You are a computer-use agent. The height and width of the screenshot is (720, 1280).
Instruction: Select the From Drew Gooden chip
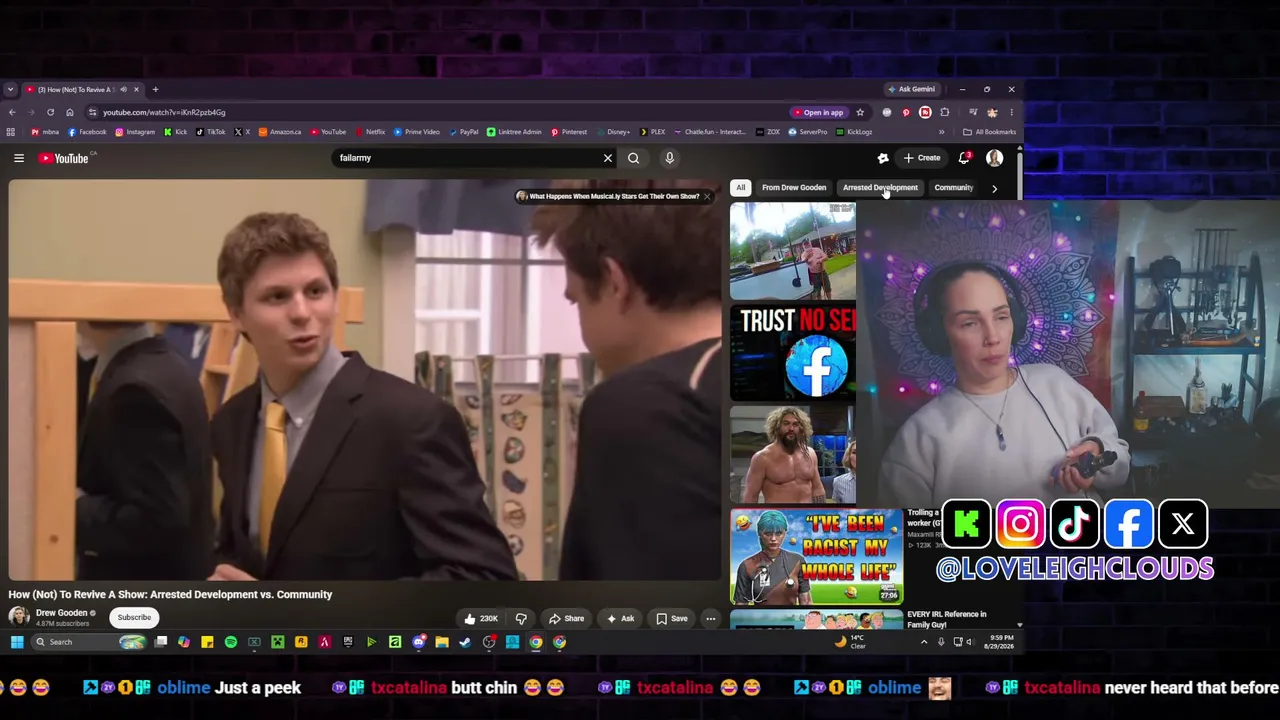pyautogui.click(x=794, y=187)
